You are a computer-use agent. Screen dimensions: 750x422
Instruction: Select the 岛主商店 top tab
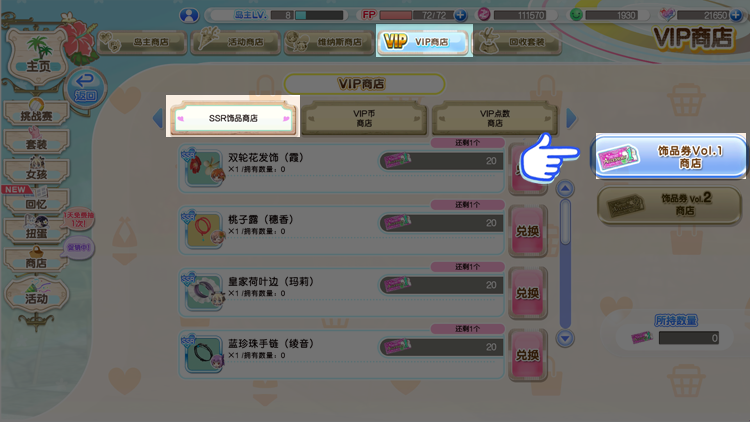[142, 42]
